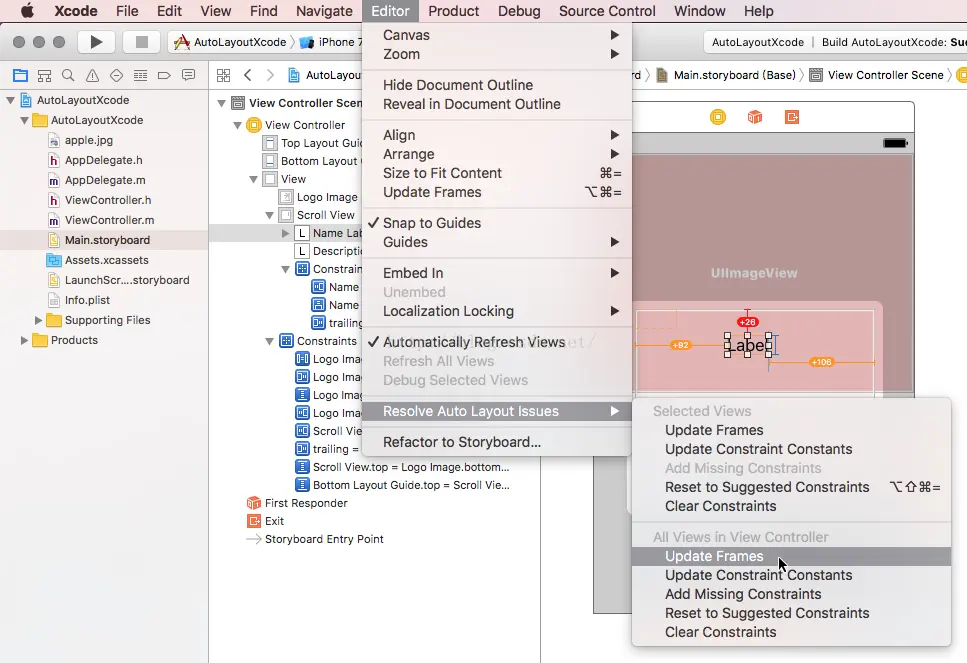
Task: Click View Controller Scene breadcrumb
Action: click(x=878, y=75)
